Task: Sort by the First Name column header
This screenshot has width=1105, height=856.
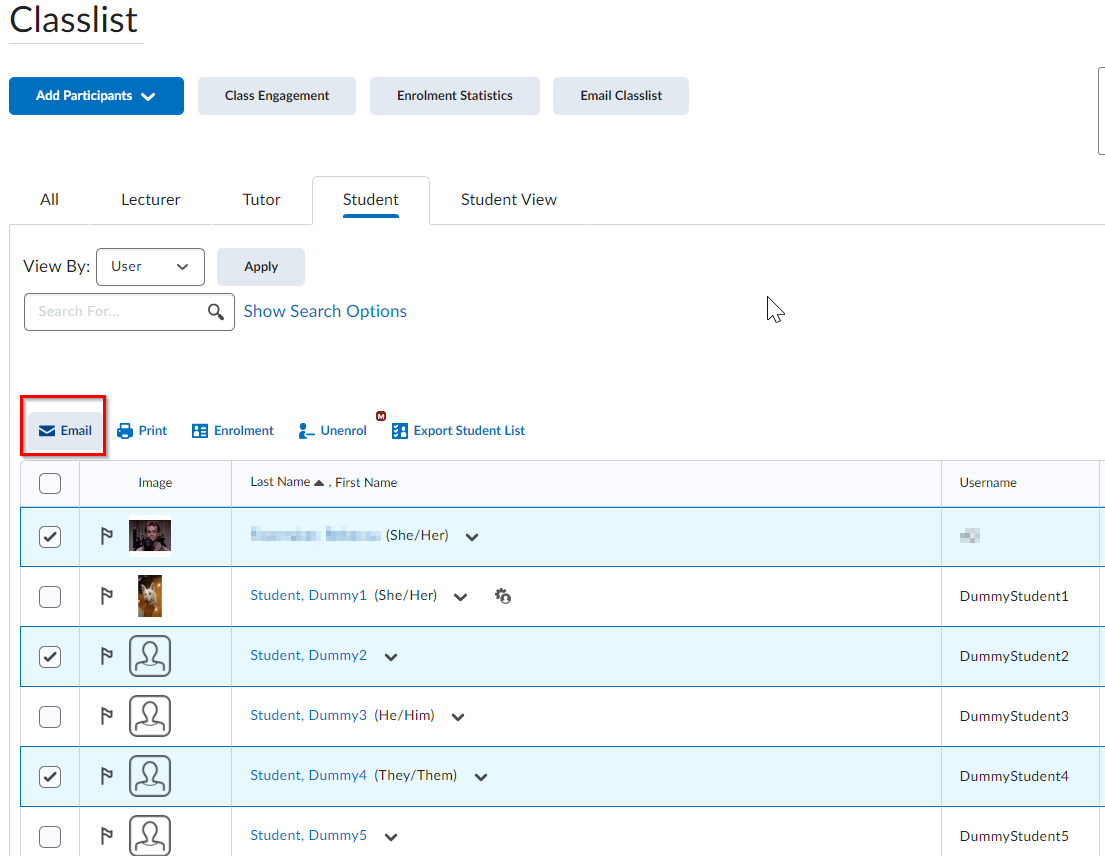Action: point(366,483)
